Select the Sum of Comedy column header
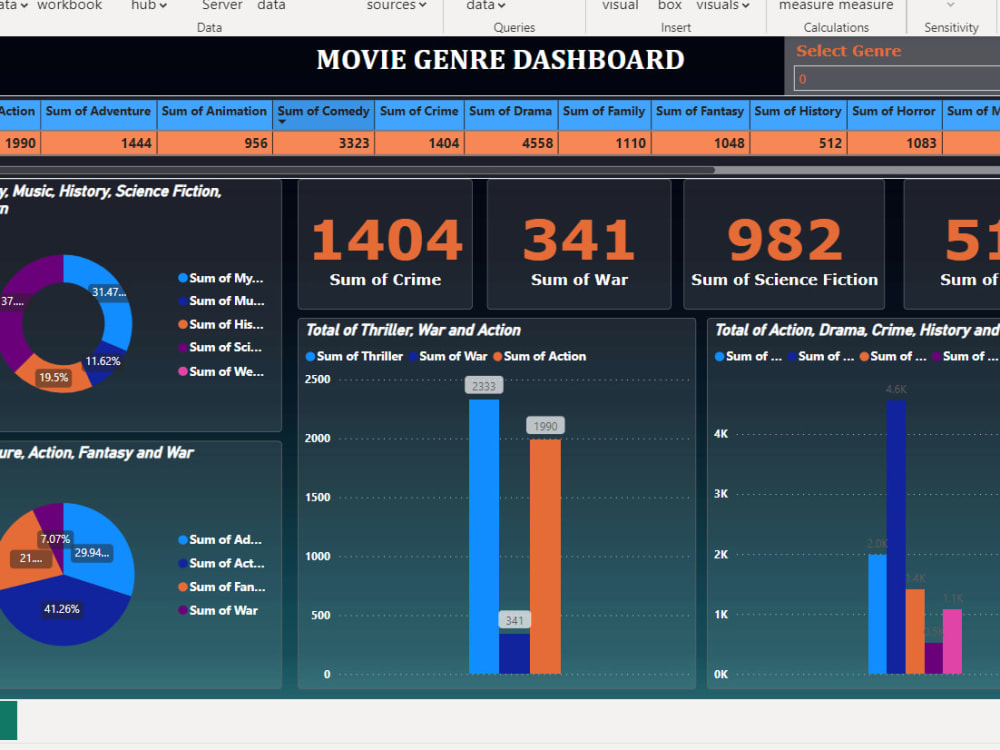1000x750 pixels. tap(323, 113)
